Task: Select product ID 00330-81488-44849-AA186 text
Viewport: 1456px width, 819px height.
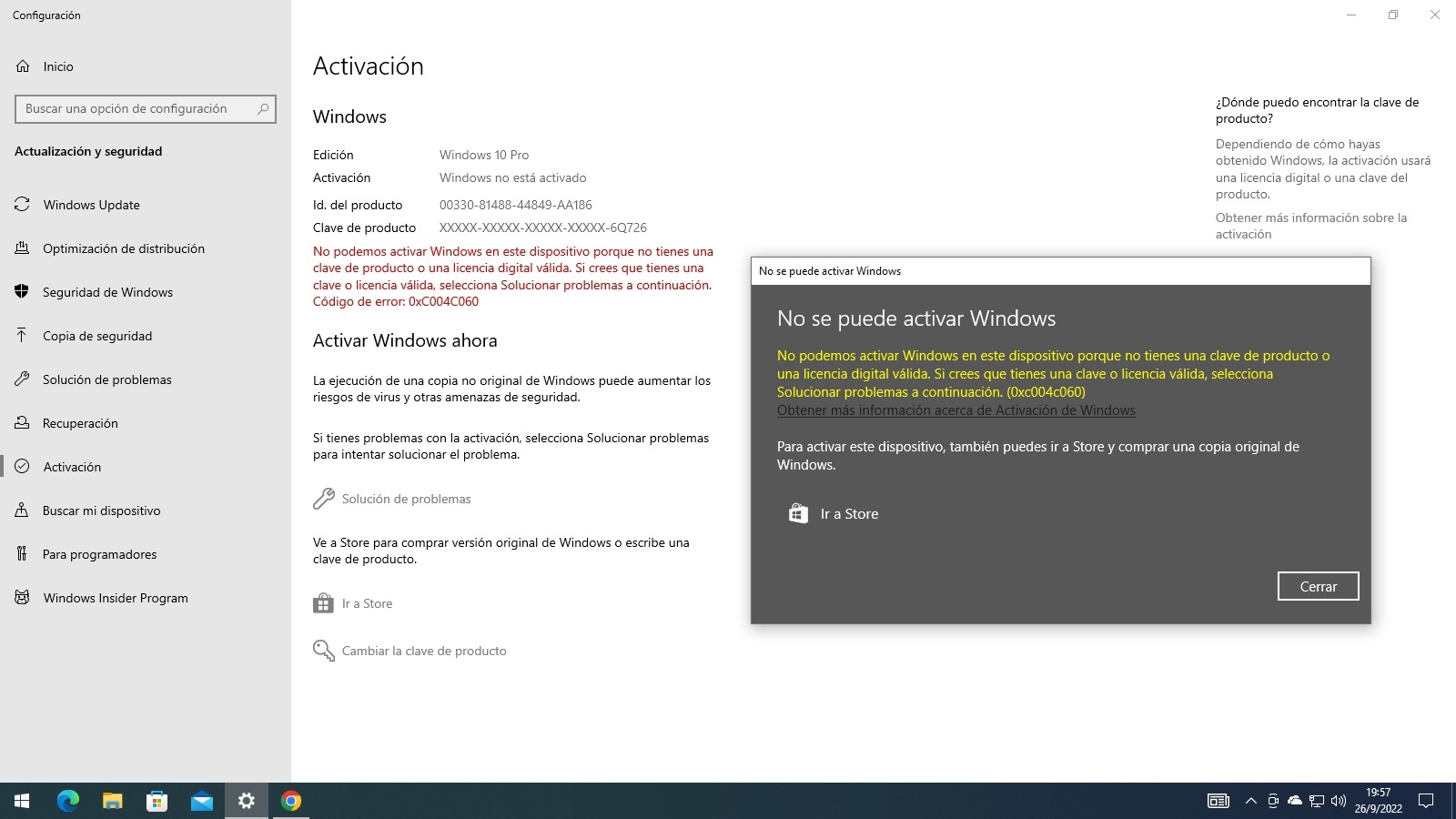Action: tap(516, 205)
